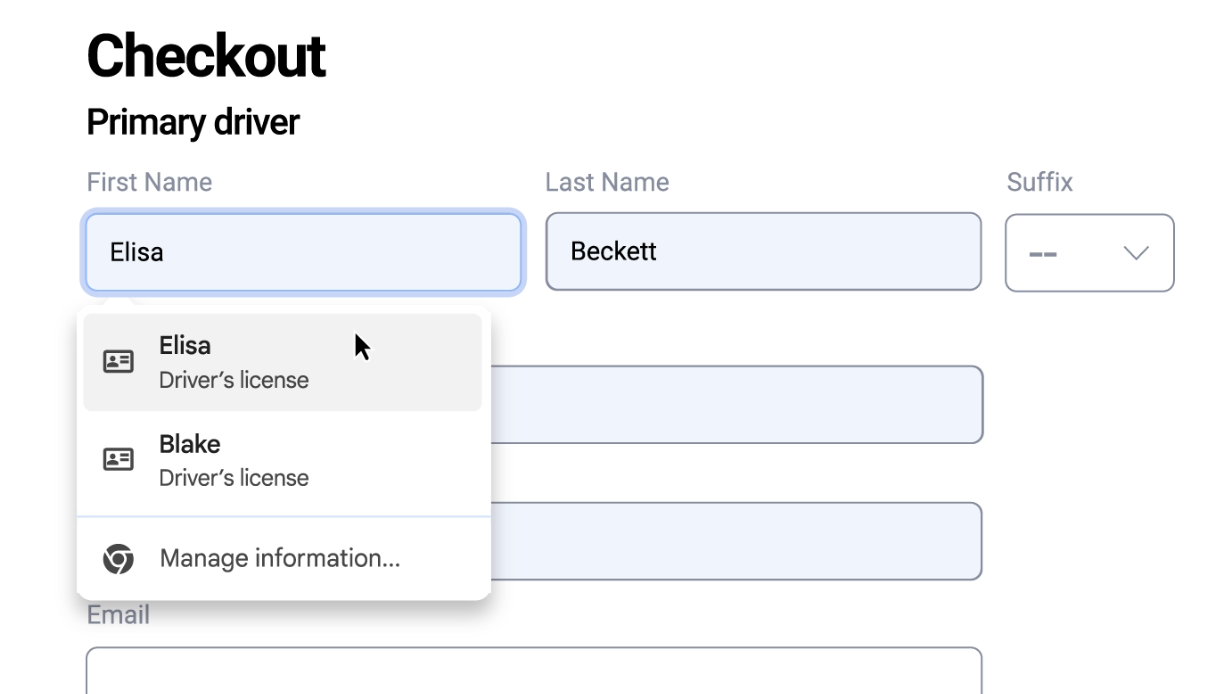Click the ID card icon beside Blake

point(119,460)
